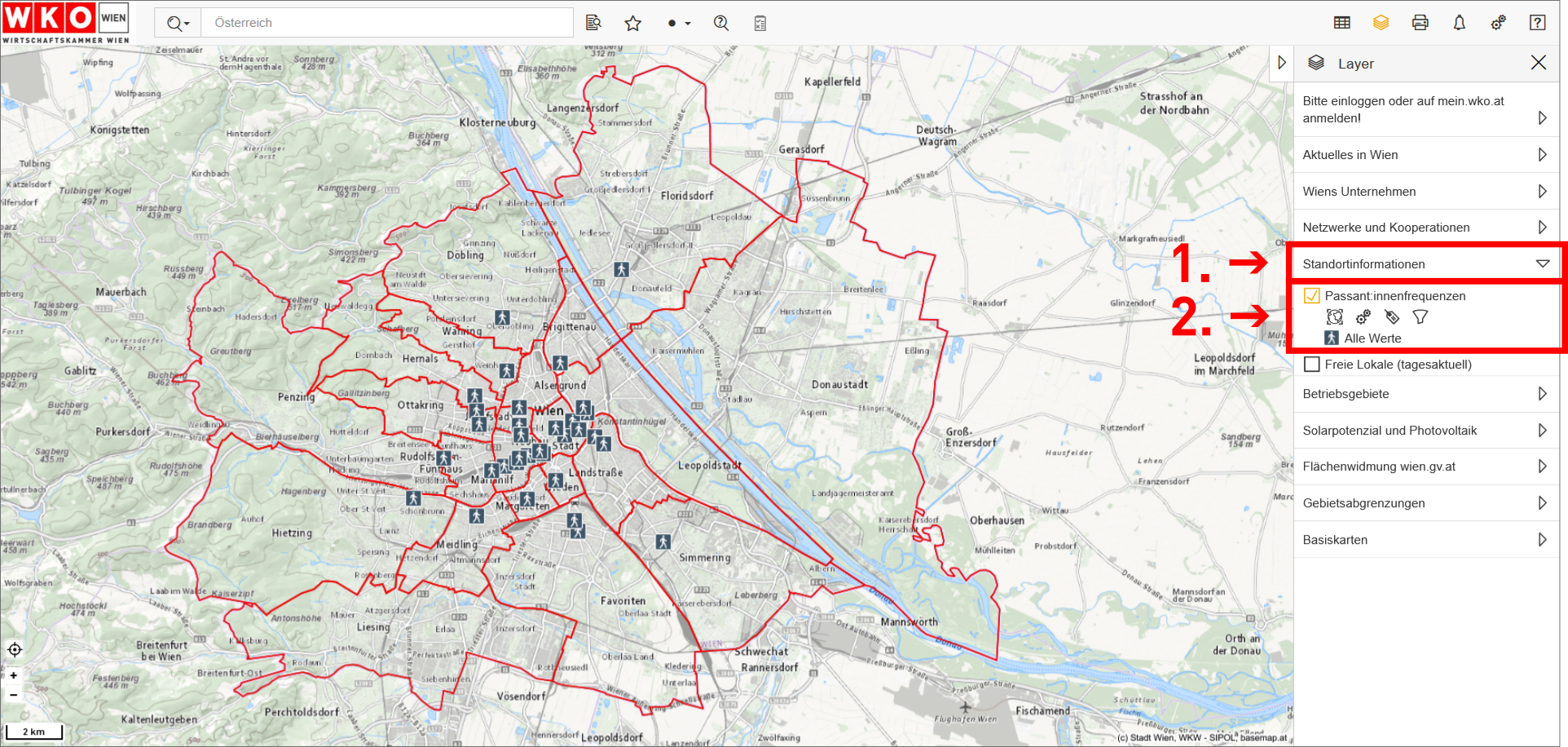
Task: Click the star favorites icon in toolbar
Action: pyautogui.click(x=632, y=24)
